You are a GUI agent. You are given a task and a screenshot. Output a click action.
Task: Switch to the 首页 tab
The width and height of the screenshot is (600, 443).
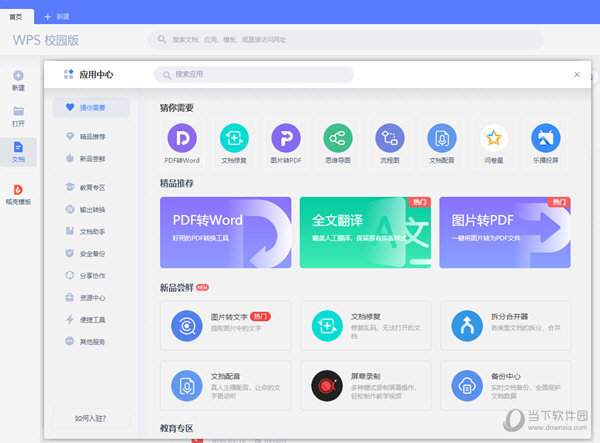tap(16, 17)
